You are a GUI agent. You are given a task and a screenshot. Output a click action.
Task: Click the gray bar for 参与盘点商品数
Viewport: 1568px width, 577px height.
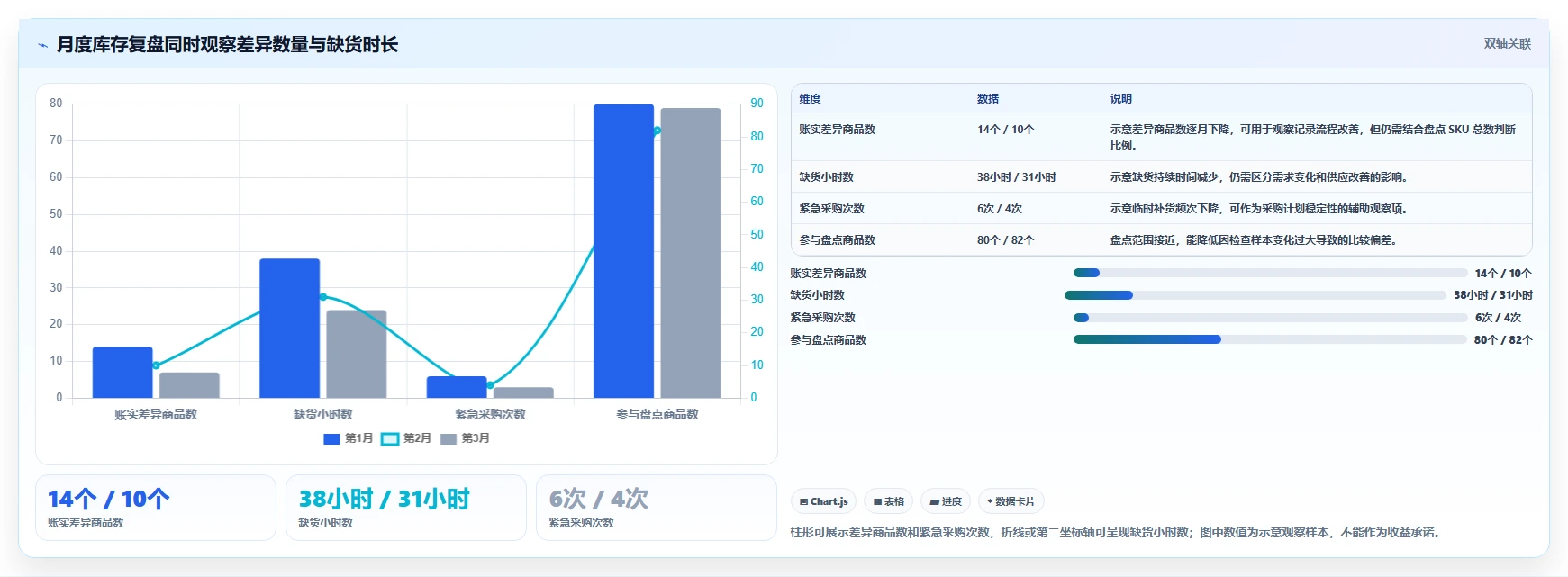point(691,253)
